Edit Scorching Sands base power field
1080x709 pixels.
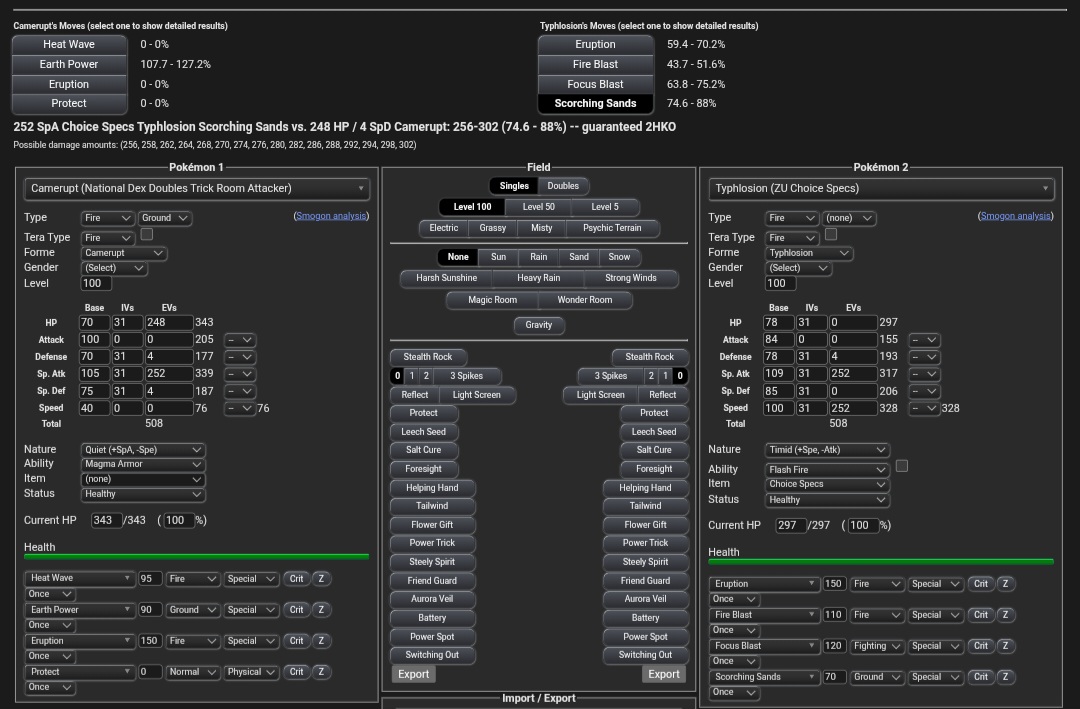click(x=834, y=677)
